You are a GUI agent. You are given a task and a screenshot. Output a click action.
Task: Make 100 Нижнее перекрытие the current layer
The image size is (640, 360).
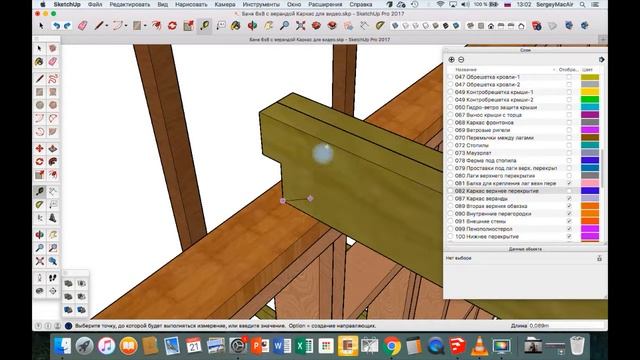coord(450,237)
